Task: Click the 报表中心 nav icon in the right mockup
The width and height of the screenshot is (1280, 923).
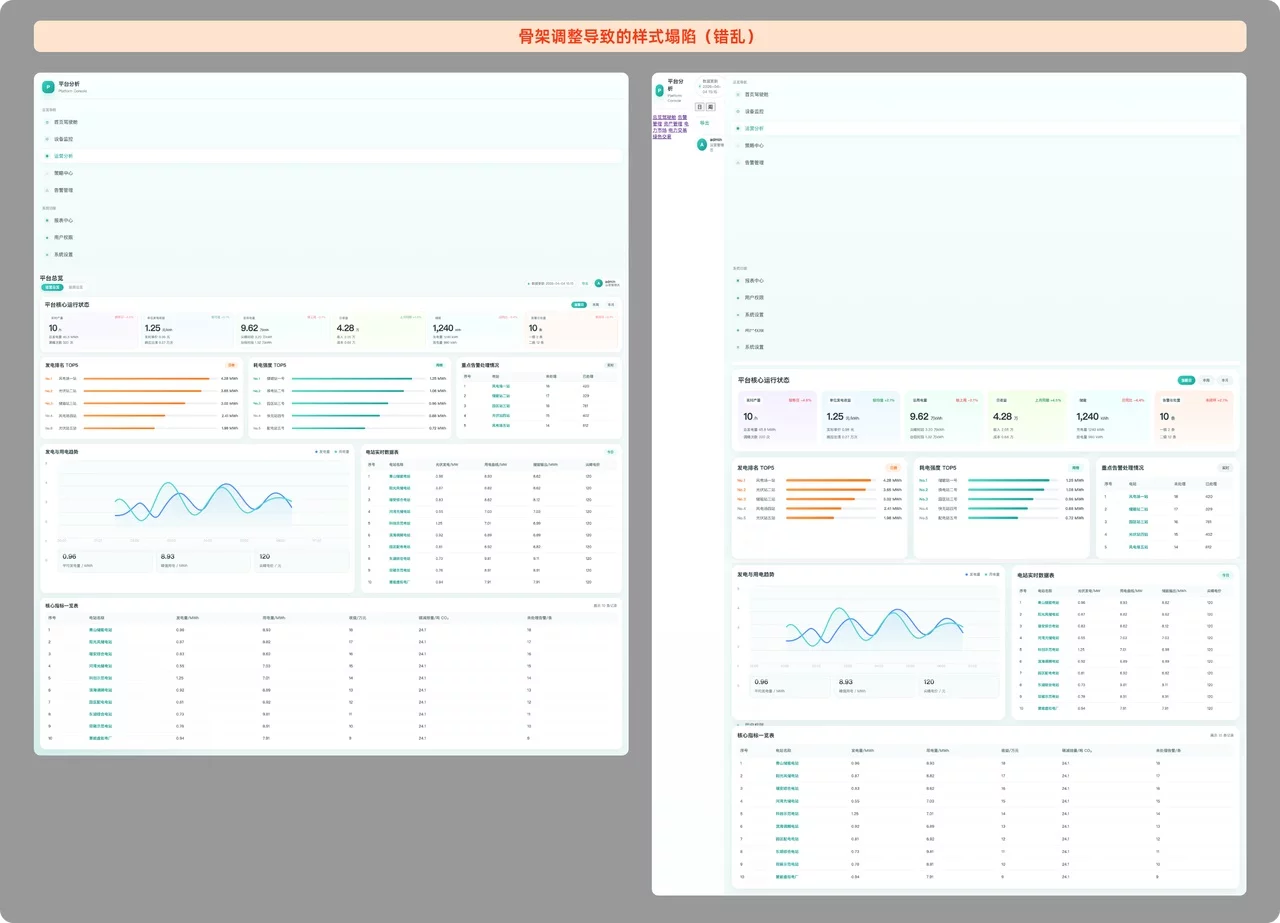Action: tap(738, 281)
